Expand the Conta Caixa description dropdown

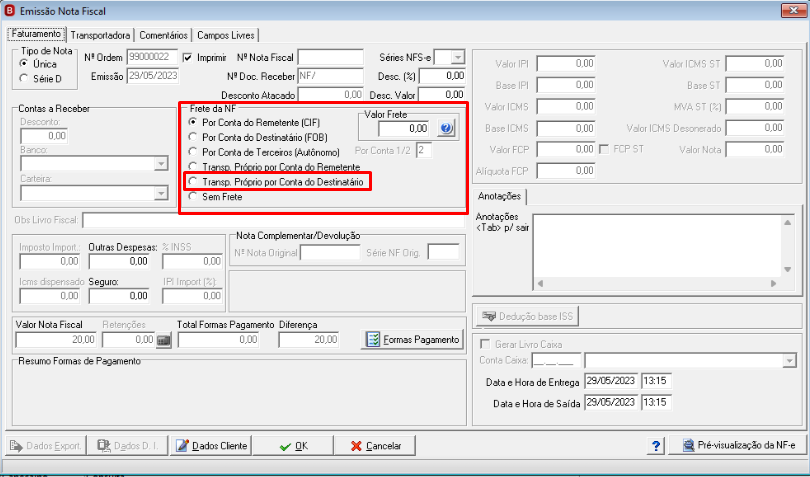(x=789, y=360)
